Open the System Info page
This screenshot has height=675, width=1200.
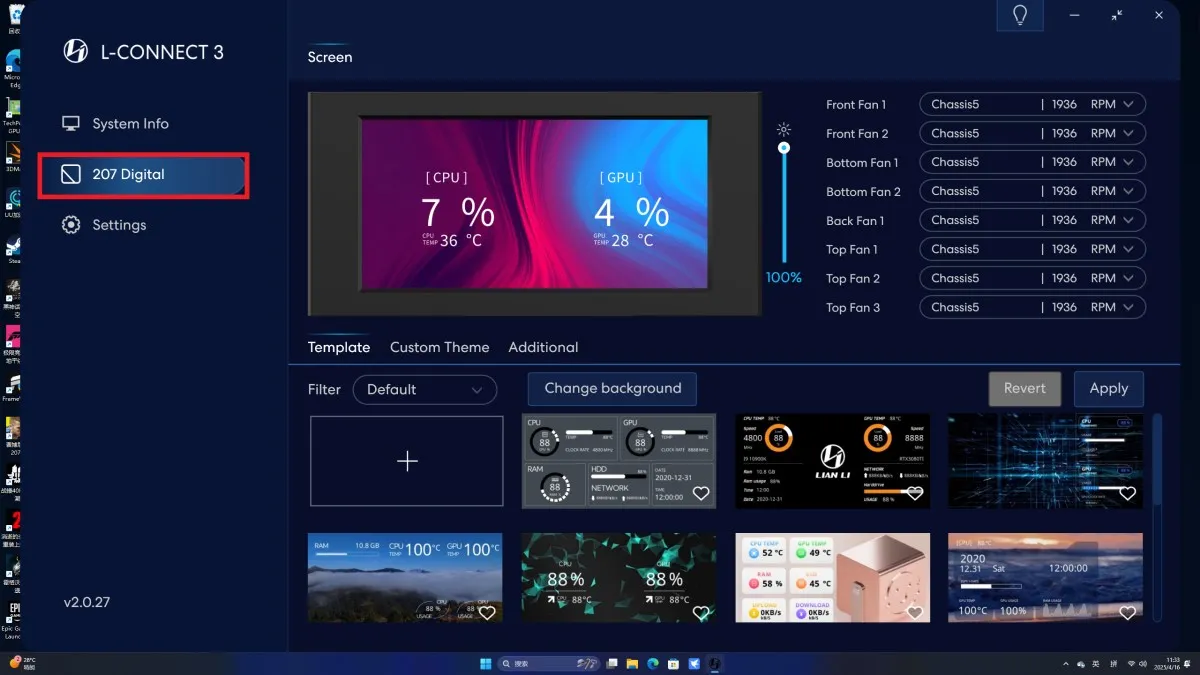[x=115, y=124]
